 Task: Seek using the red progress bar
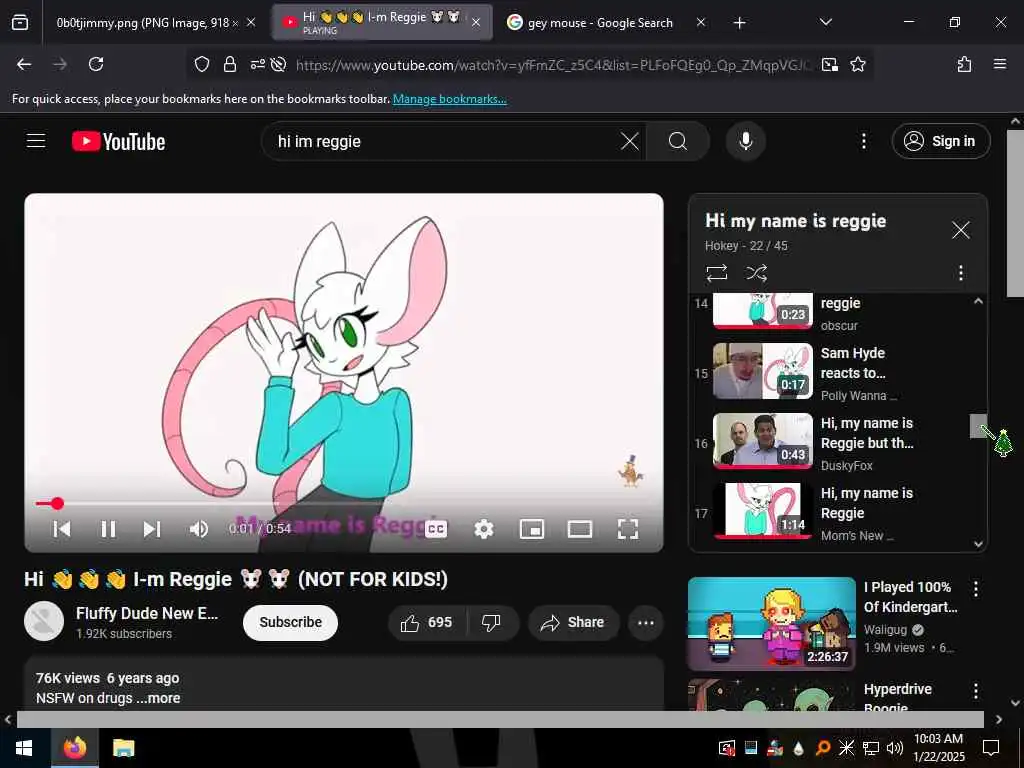tap(344, 503)
